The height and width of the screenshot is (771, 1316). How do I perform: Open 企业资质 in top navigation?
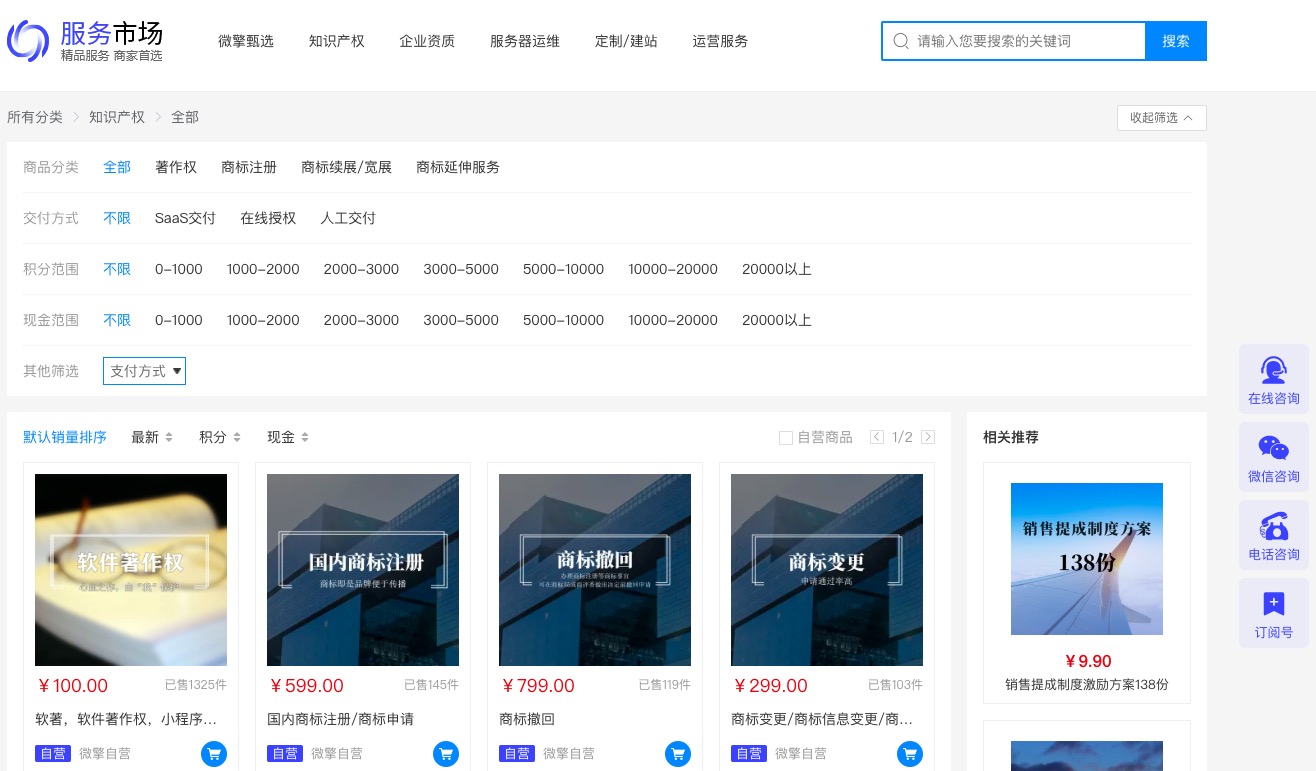pos(427,41)
